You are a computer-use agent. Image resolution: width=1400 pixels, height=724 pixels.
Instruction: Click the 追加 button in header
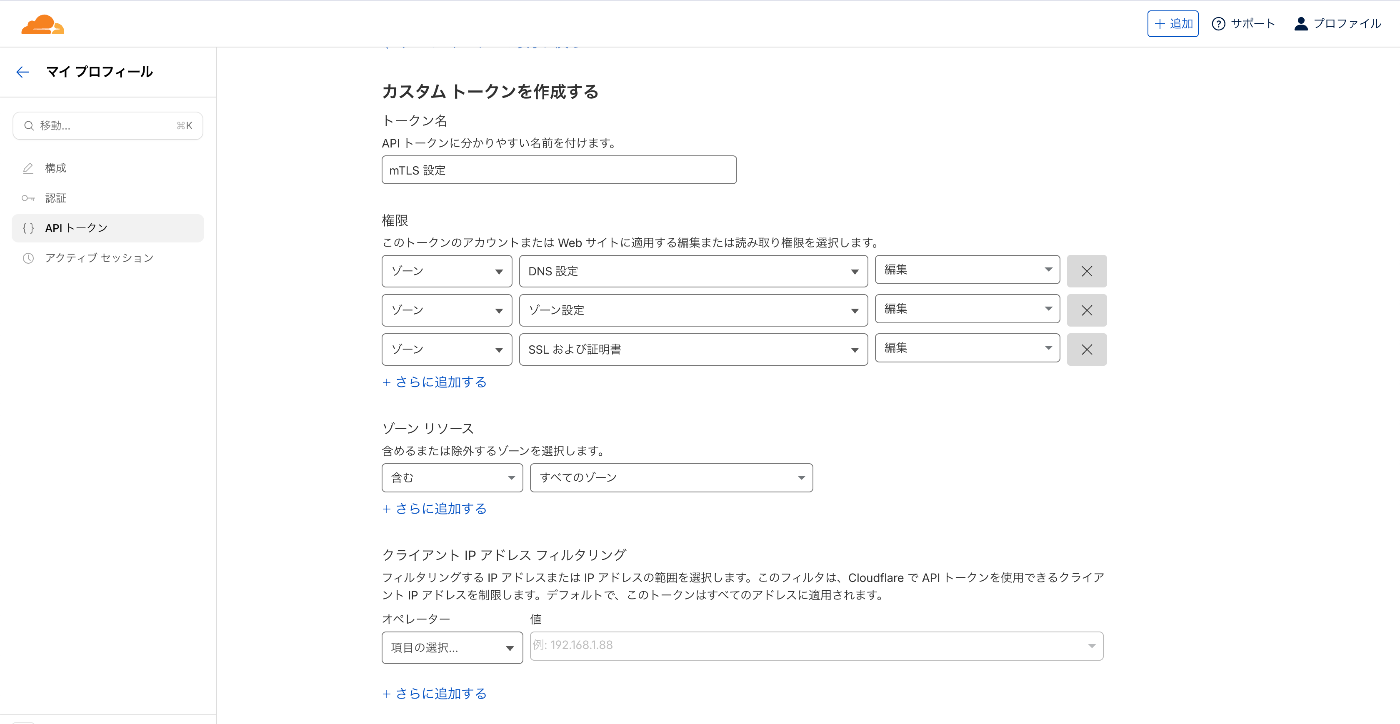tap(1172, 24)
